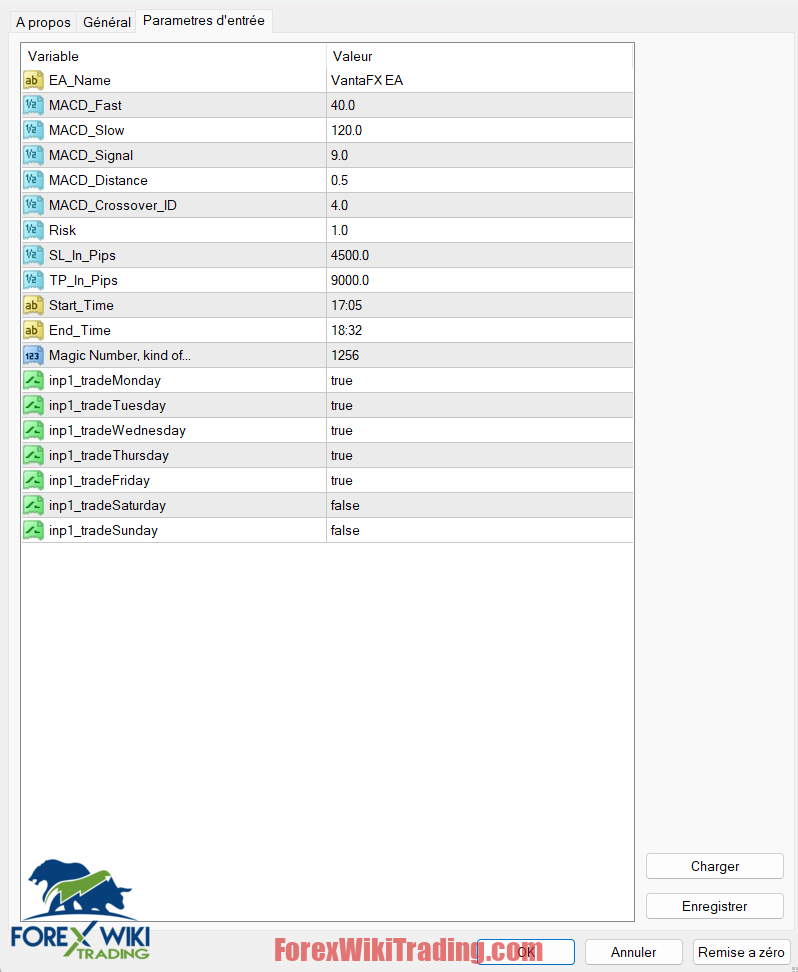Select the EA_Name variable label
Viewport: 798px width, 972px height.
pyautogui.click(x=80, y=81)
